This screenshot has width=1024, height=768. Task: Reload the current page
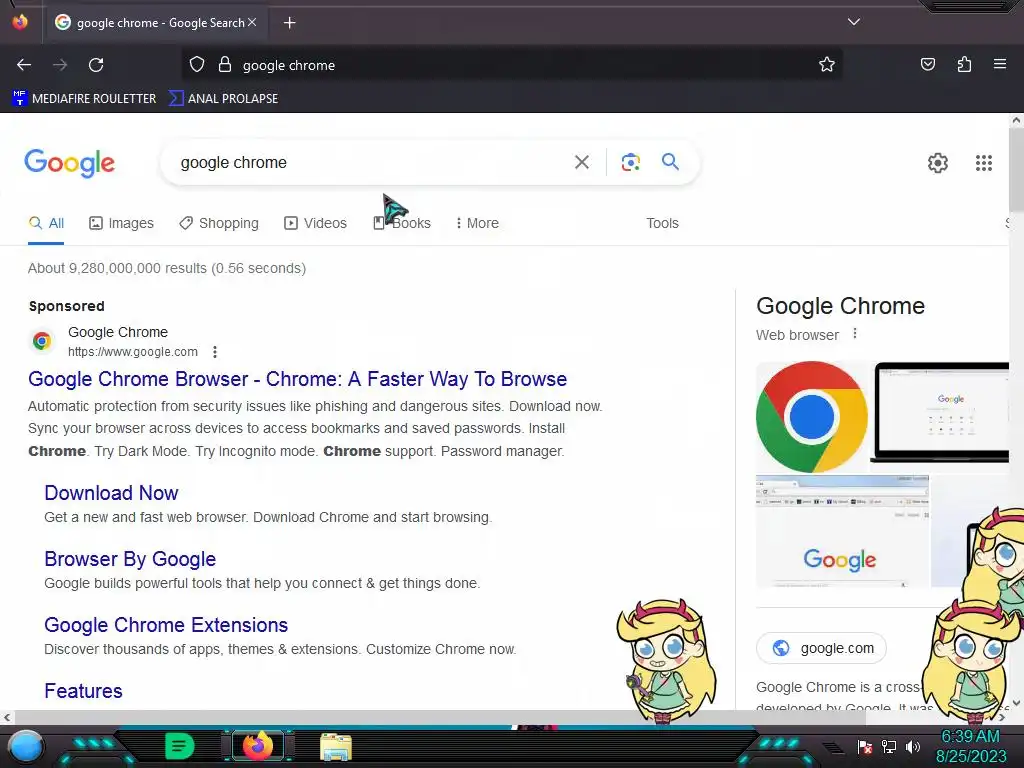(96, 65)
